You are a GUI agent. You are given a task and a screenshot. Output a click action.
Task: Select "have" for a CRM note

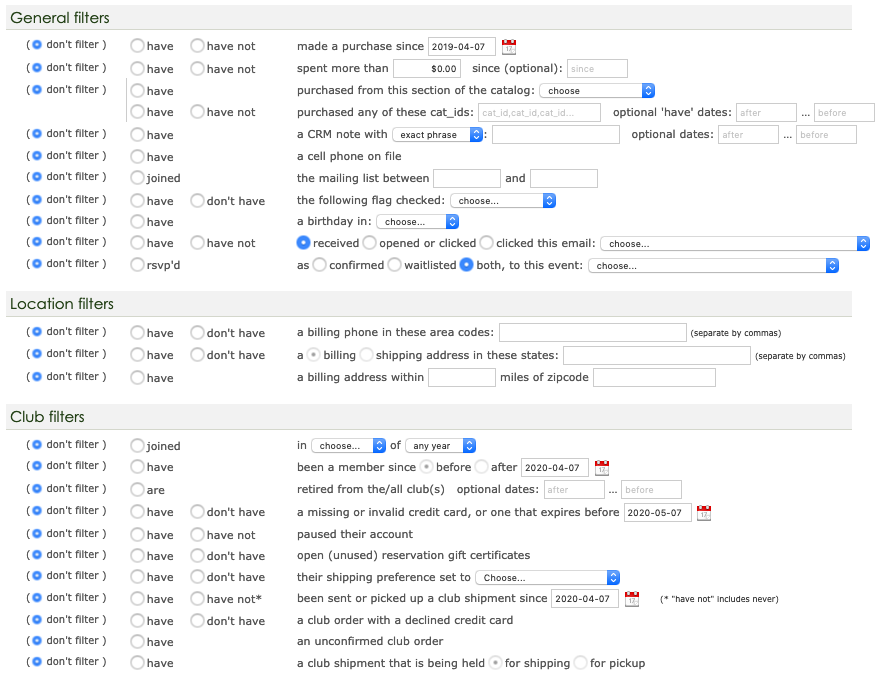tap(137, 135)
